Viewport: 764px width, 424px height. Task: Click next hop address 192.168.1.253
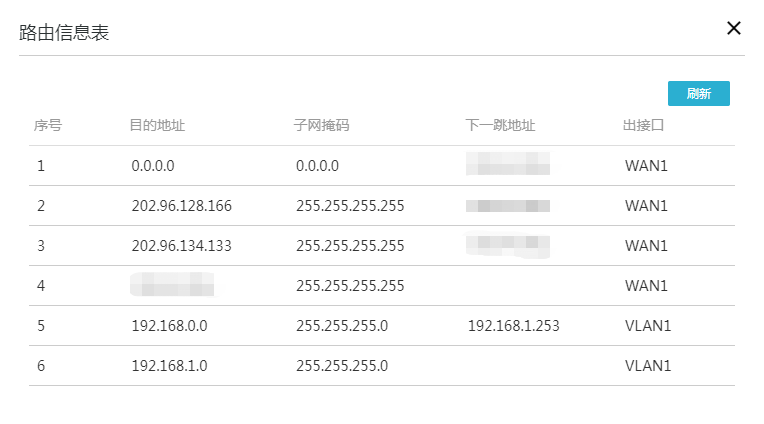(x=511, y=326)
